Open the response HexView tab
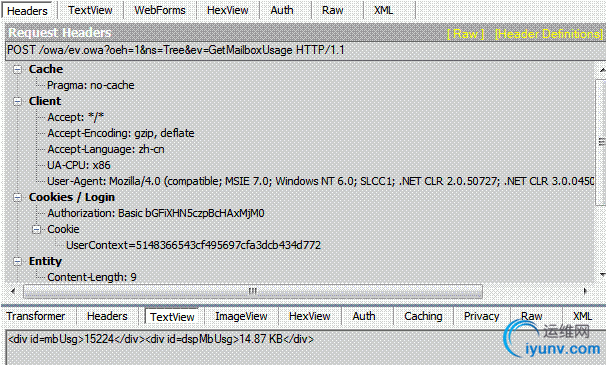Screen dimensions: 606x365 tap(310, 316)
